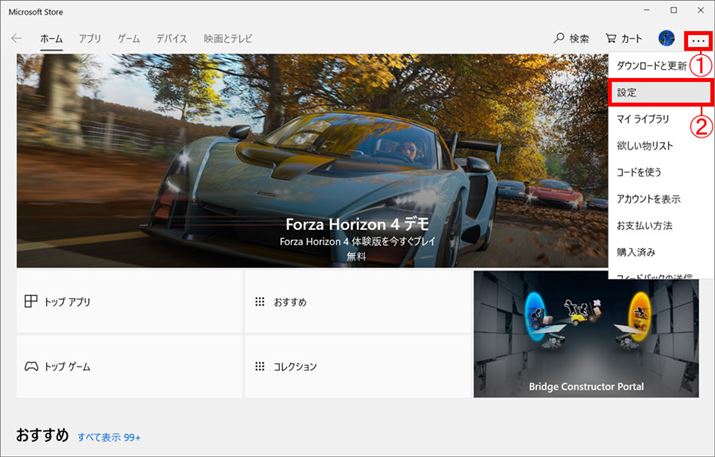Select アカウントを表示 from the menu
Screen dimensions: 715x457
661,199
